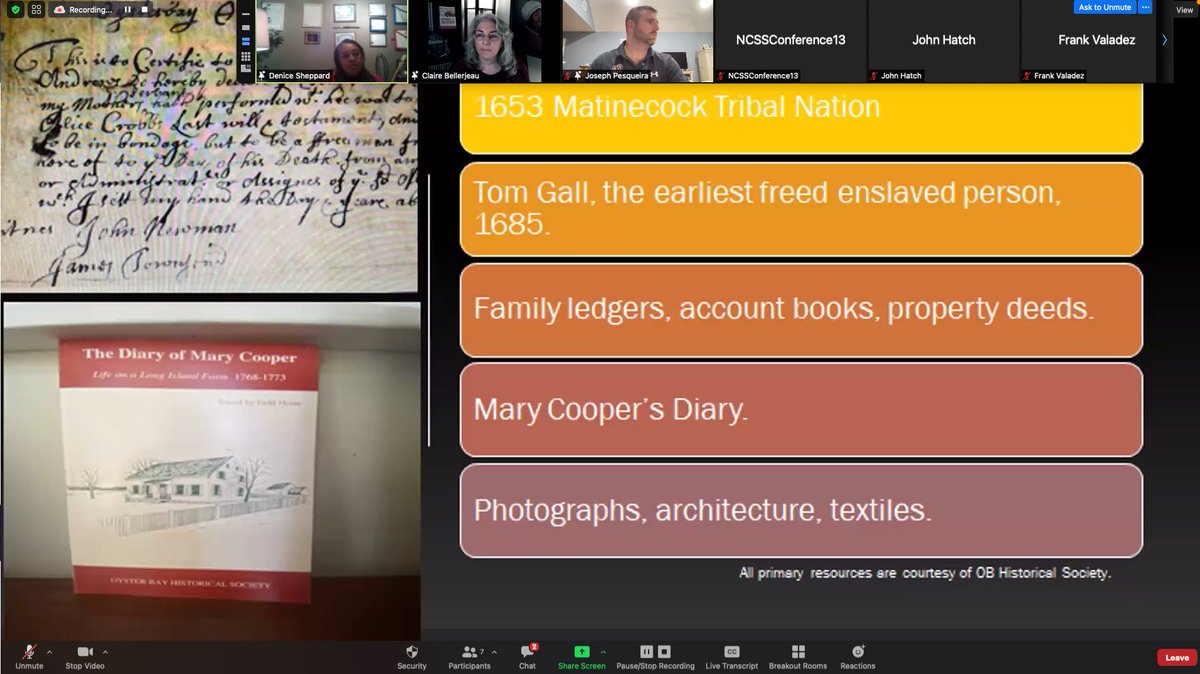Image resolution: width=1200 pixels, height=674 pixels.
Task: Click the OB Historical Society credit line
Action: [925, 573]
